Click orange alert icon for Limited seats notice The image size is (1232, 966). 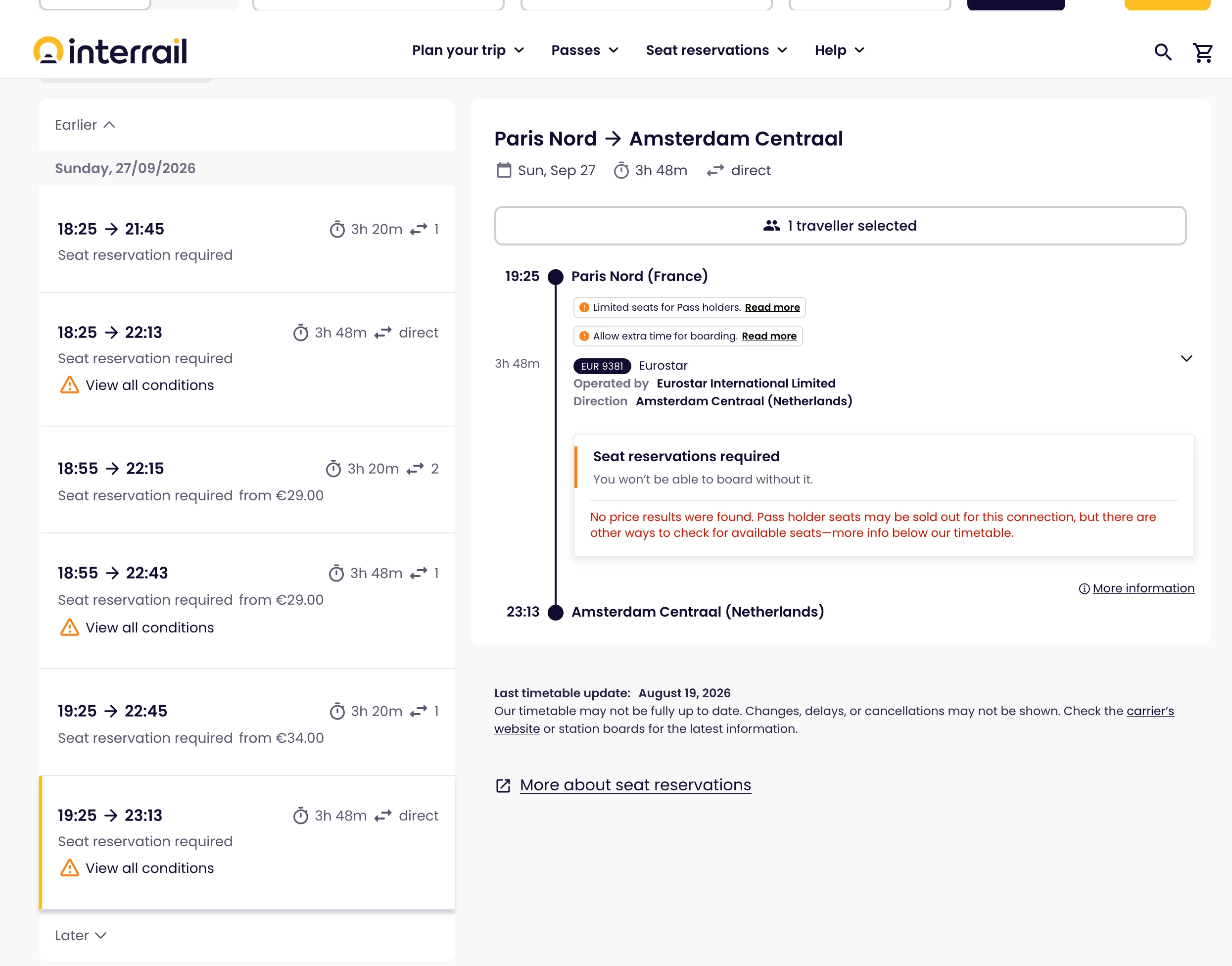click(584, 307)
